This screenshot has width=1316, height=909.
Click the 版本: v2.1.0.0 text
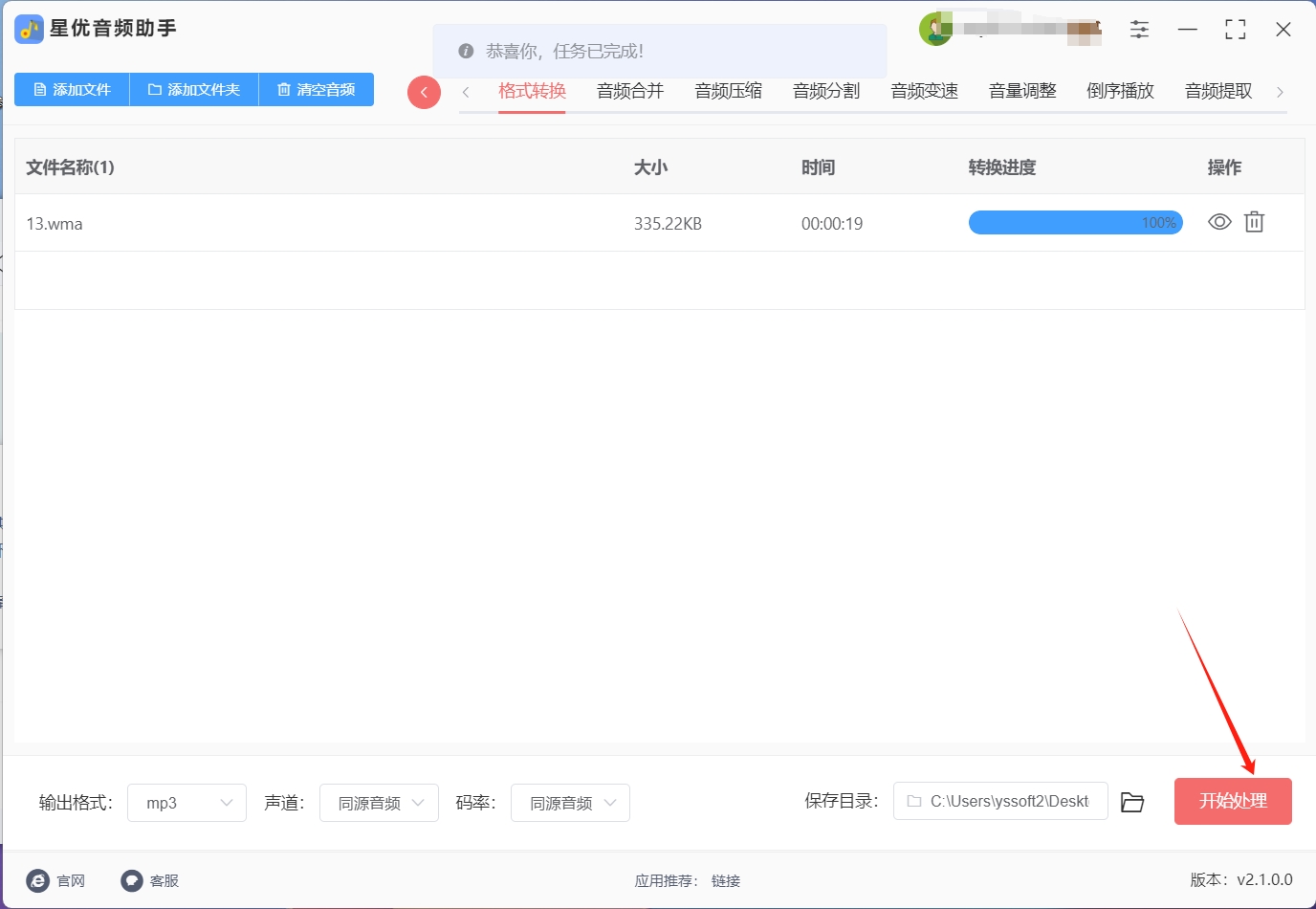1241,879
